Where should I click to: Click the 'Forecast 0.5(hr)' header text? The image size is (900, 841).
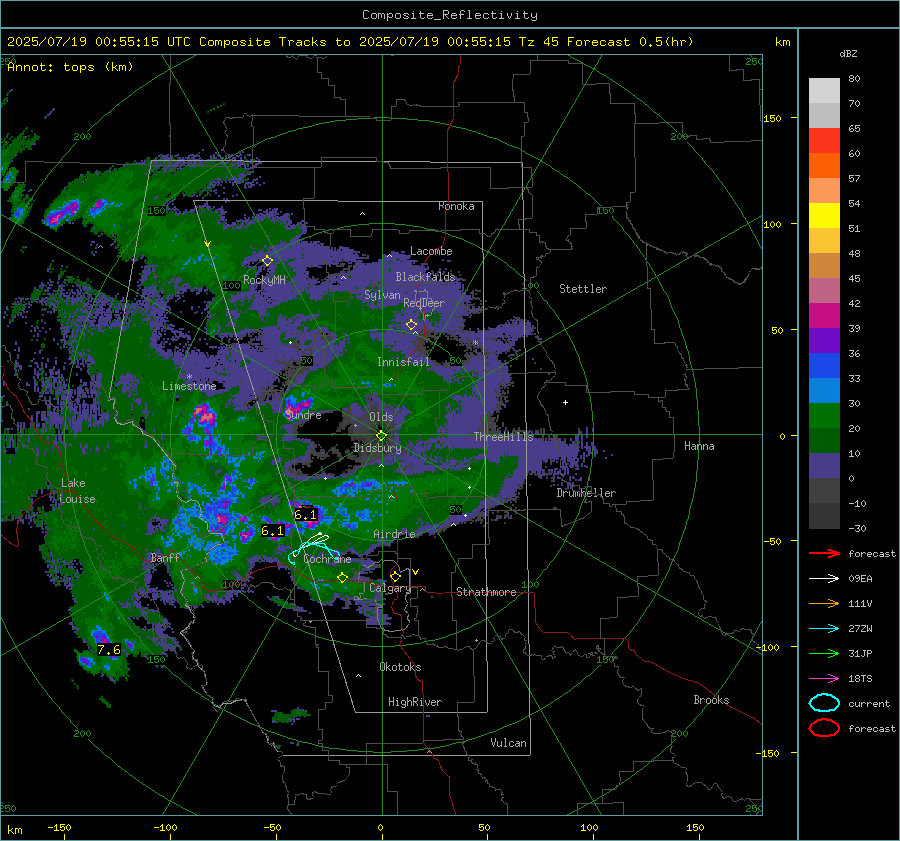pyautogui.click(x=630, y=42)
